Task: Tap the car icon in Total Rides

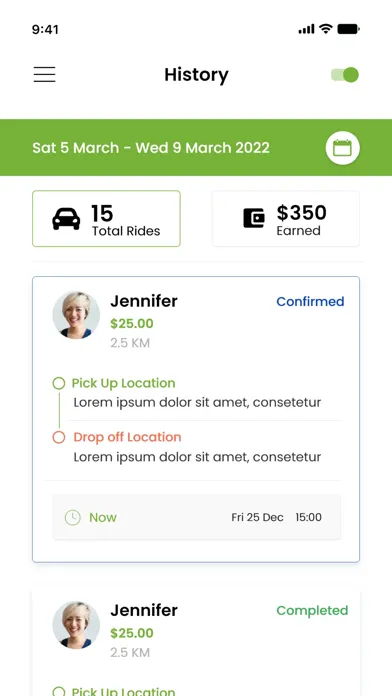Action: [x=66, y=218]
